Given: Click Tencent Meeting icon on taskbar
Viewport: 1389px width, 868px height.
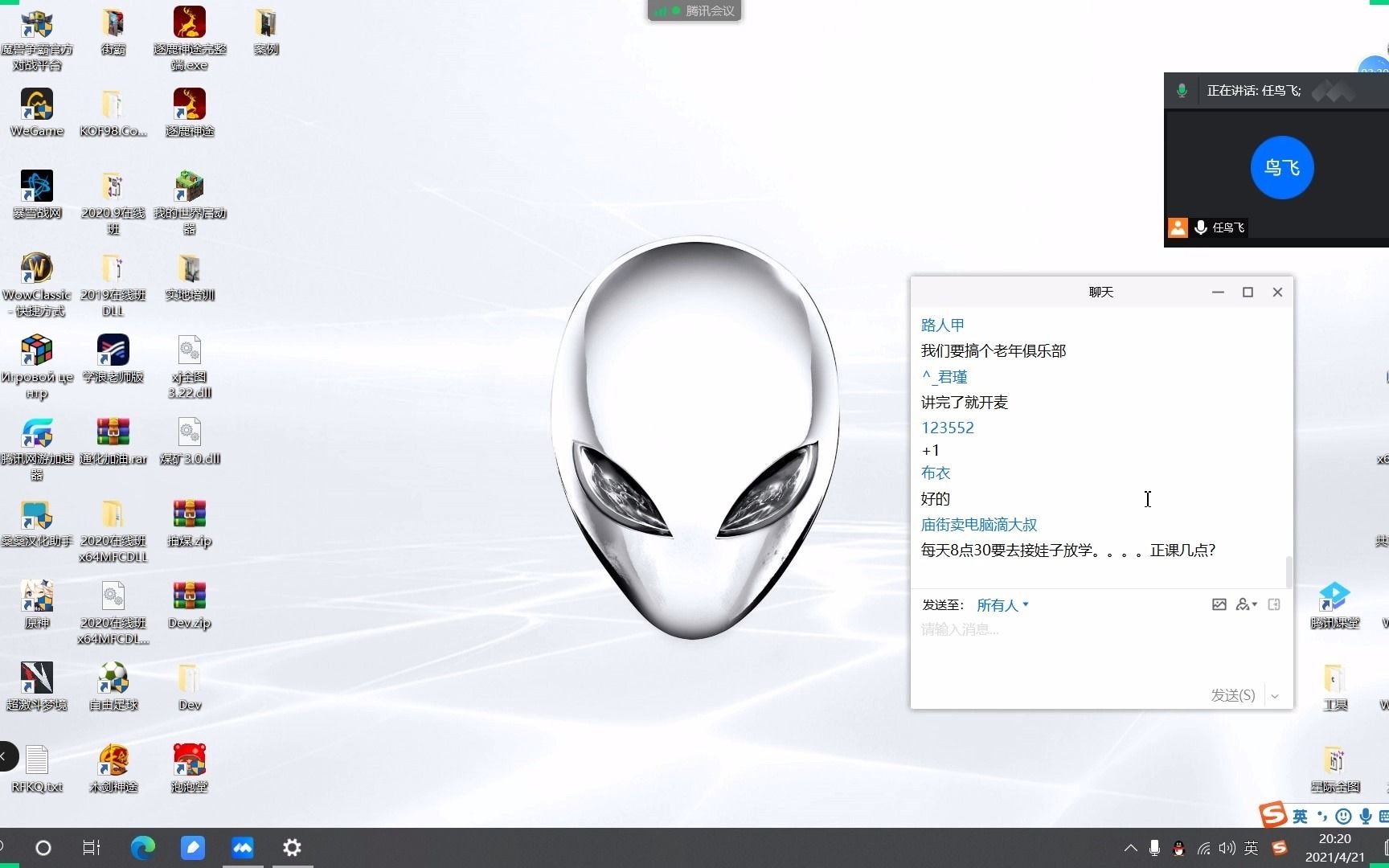Looking at the screenshot, I should [x=243, y=847].
